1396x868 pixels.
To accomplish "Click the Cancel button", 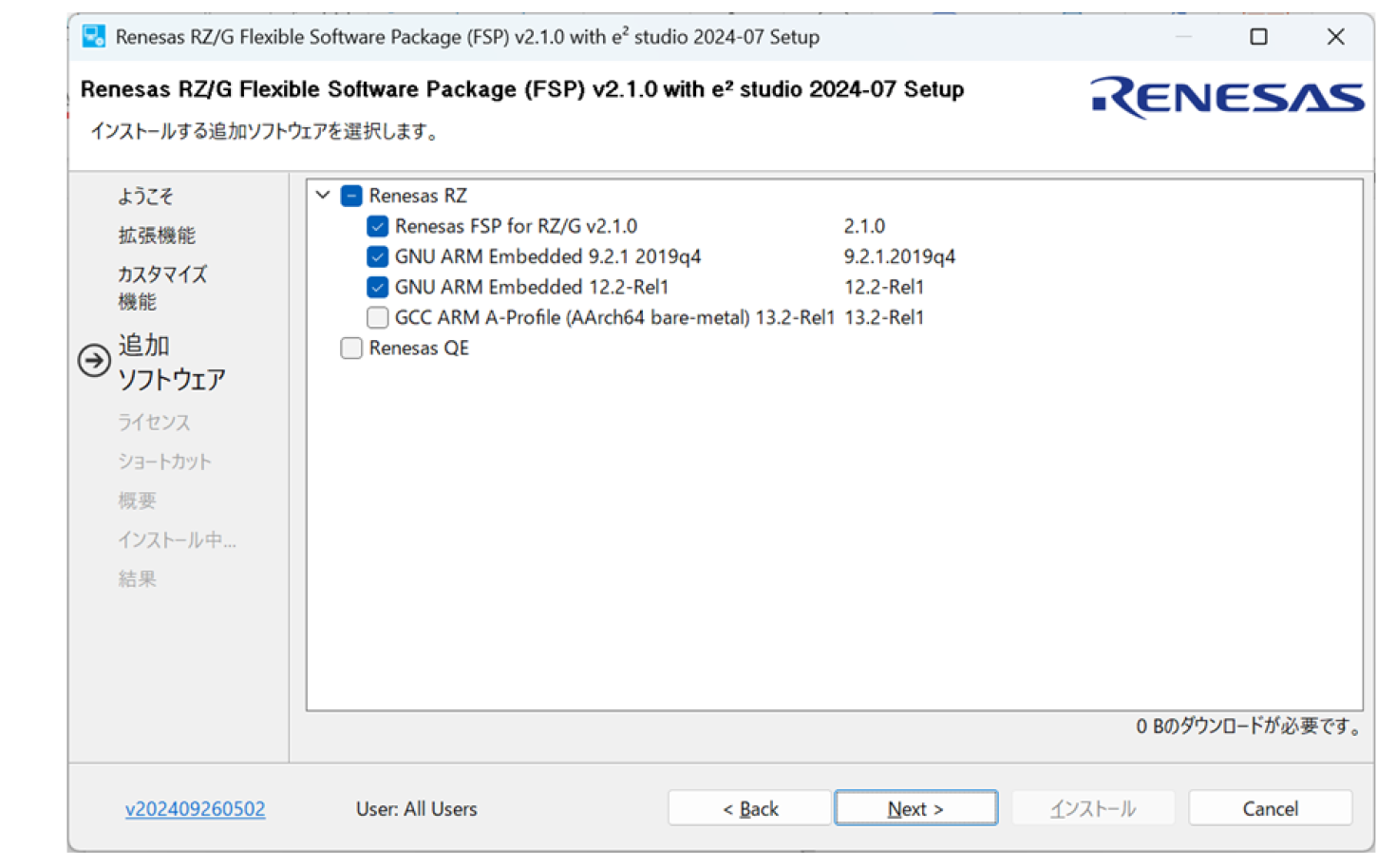I will (1270, 808).
